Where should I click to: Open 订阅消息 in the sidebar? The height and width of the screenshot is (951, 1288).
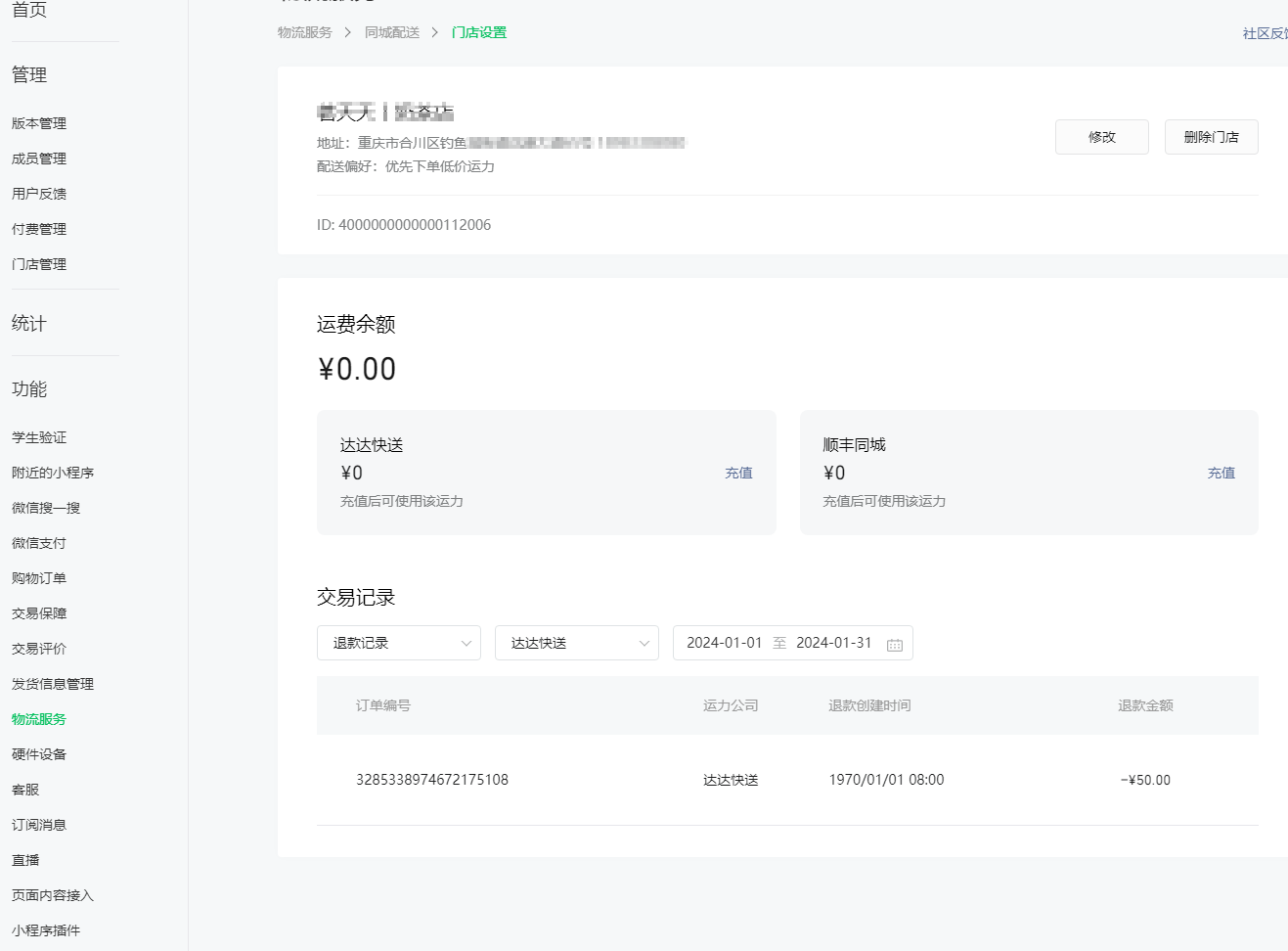pos(39,825)
